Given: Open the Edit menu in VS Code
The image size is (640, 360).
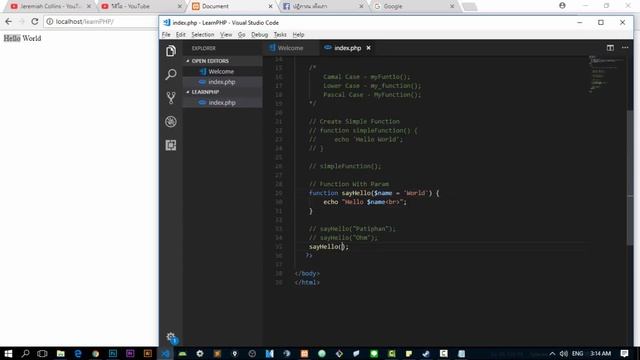Looking at the screenshot, I should [180, 35].
